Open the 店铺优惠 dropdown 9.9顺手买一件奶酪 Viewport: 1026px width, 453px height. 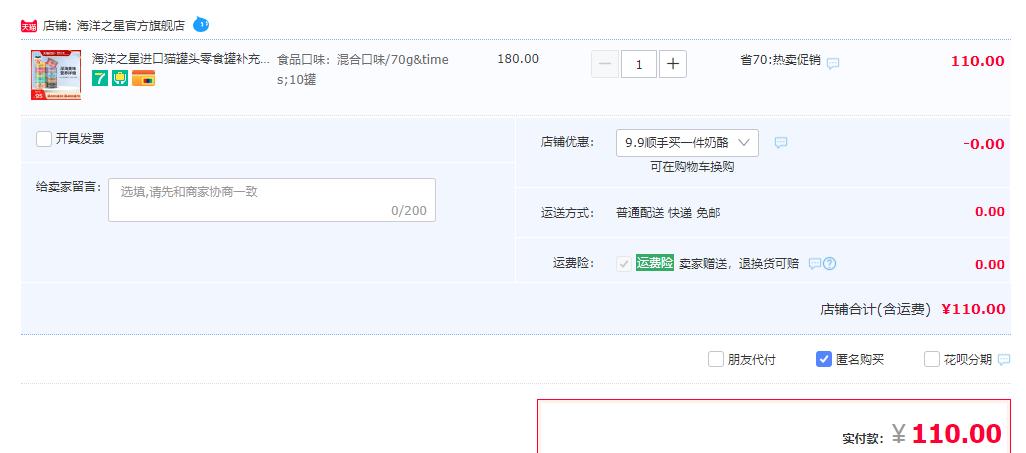(687, 143)
